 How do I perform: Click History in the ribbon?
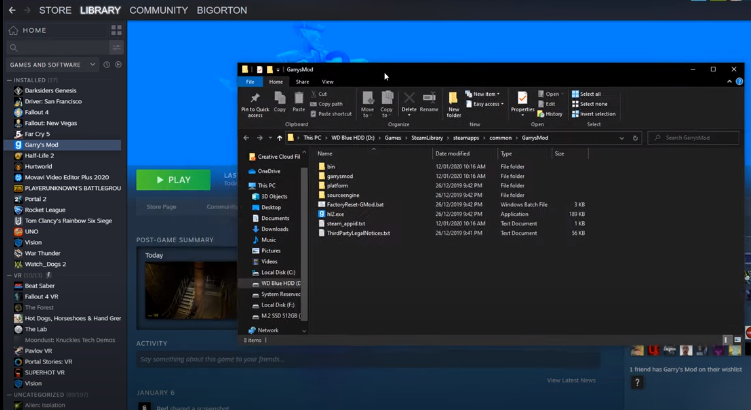(550, 114)
